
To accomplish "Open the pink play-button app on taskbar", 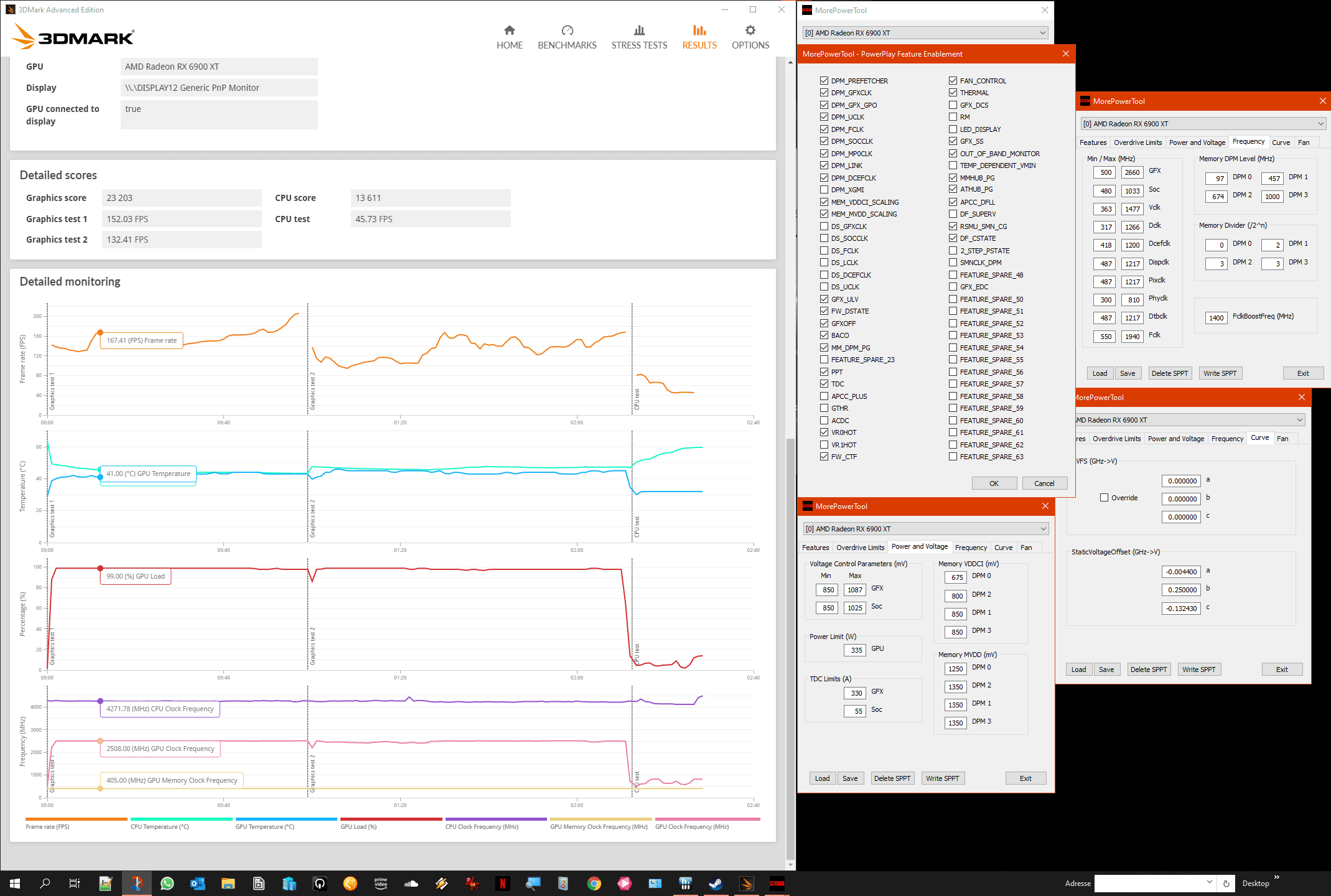I will (x=624, y=883).
